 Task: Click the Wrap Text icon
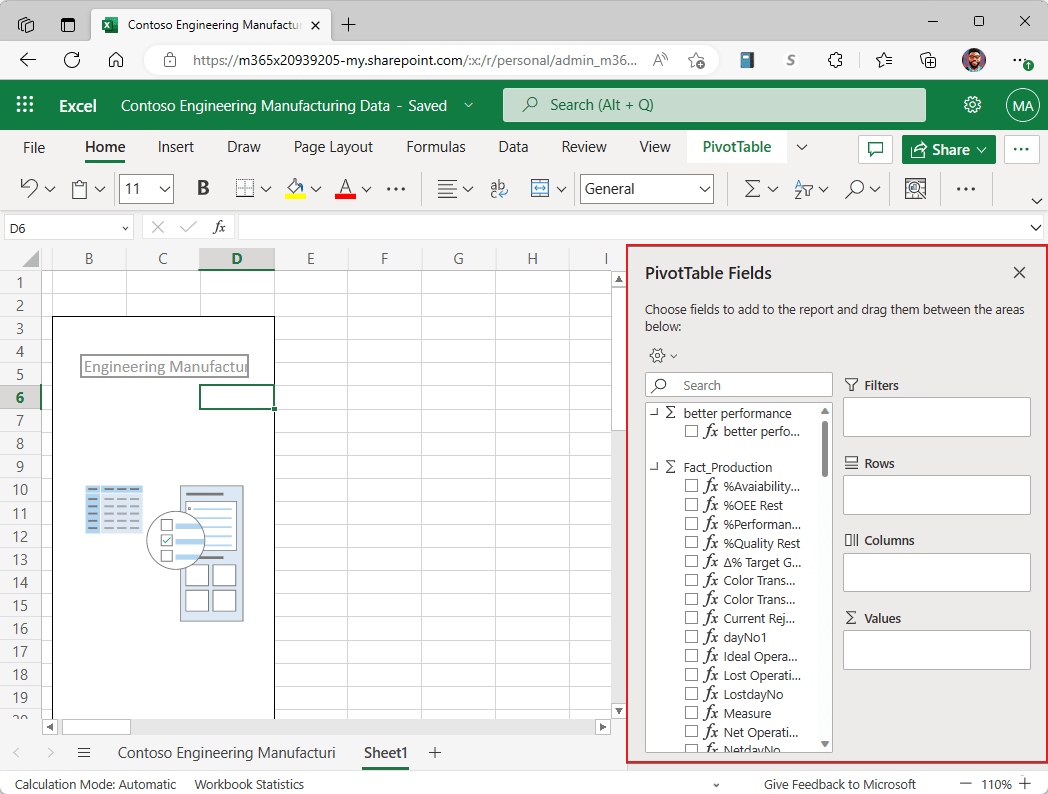(498, 188)
